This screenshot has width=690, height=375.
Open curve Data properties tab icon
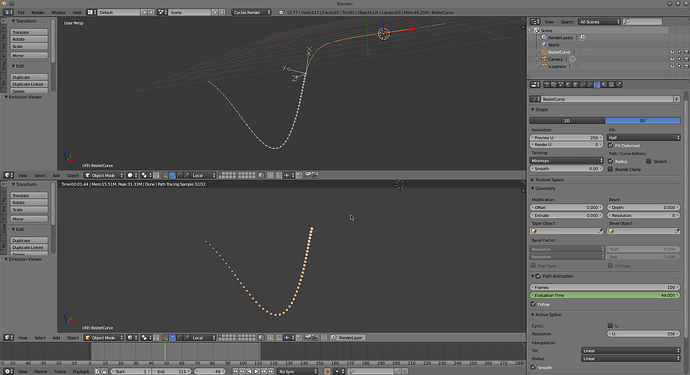click(597, 85)
